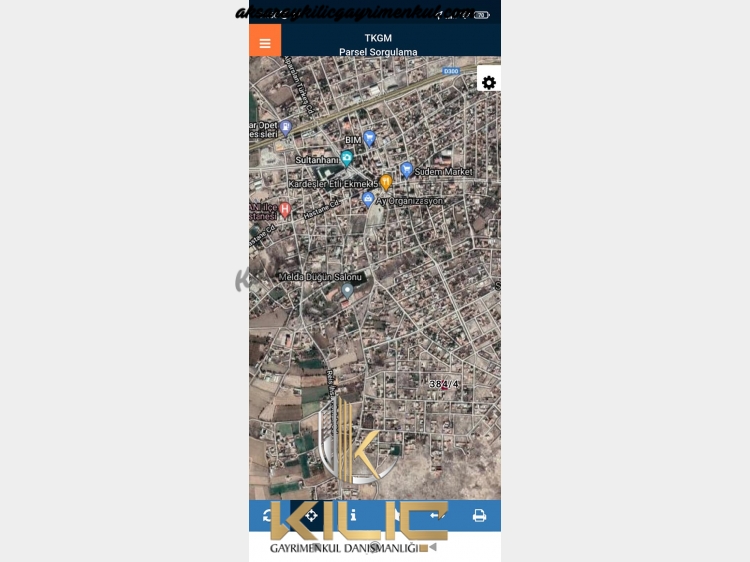Select the hospital H marker
Image resolution: width=750 pixels, height=562 pixels.
click(x=285, y=209)
